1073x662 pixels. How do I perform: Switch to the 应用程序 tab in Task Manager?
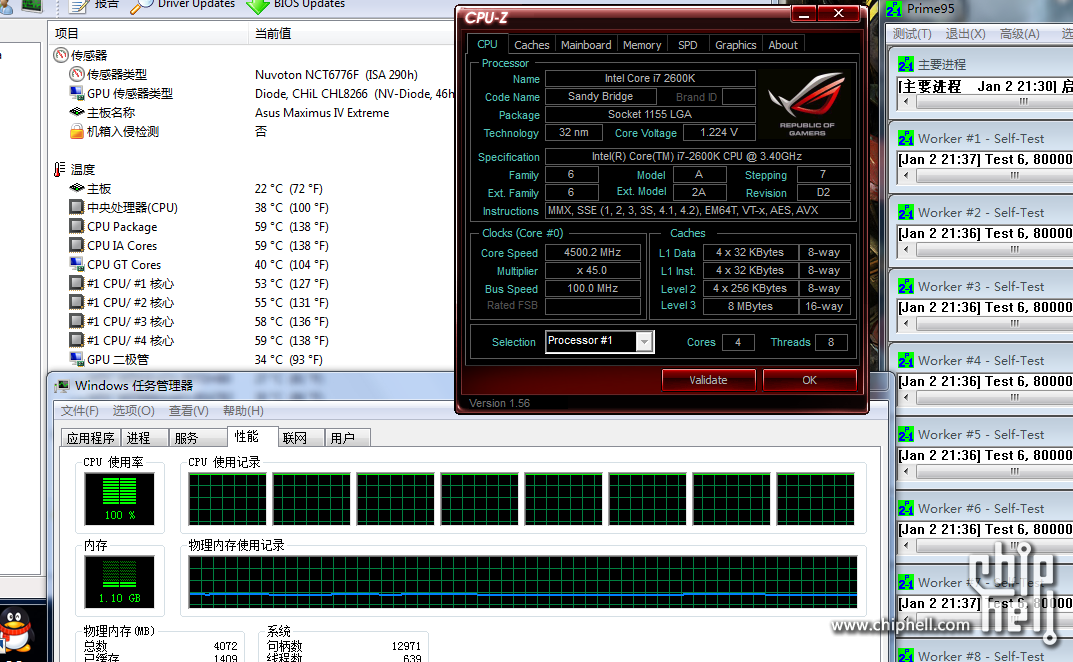coord(90,438)
